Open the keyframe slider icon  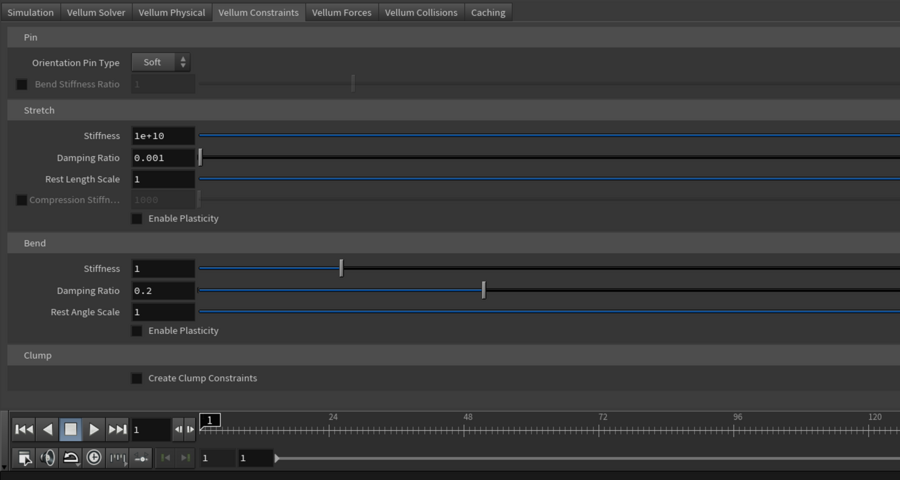coord(141,458)
